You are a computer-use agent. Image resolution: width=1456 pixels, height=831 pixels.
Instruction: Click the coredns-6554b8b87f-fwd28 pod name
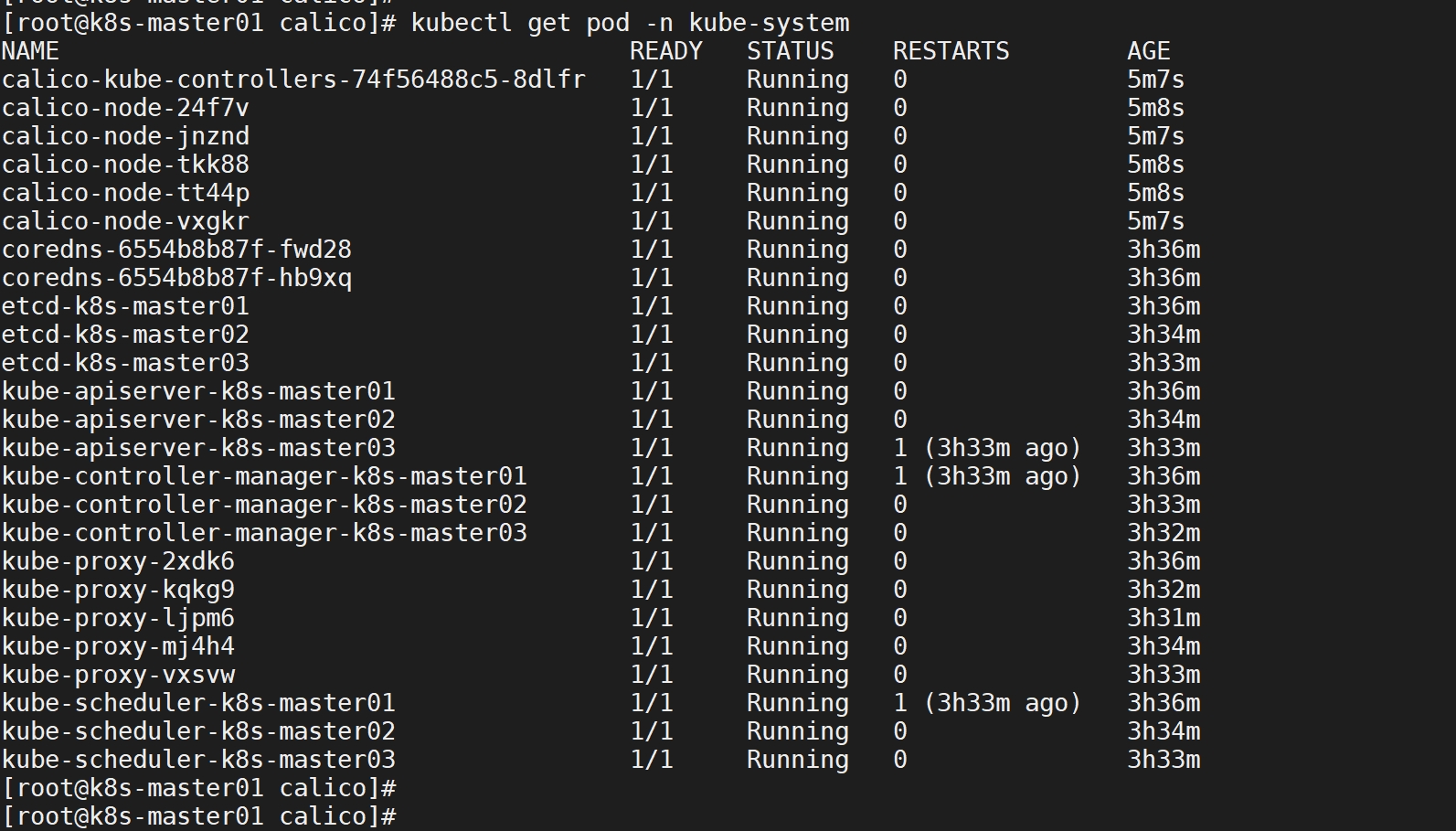176,250
